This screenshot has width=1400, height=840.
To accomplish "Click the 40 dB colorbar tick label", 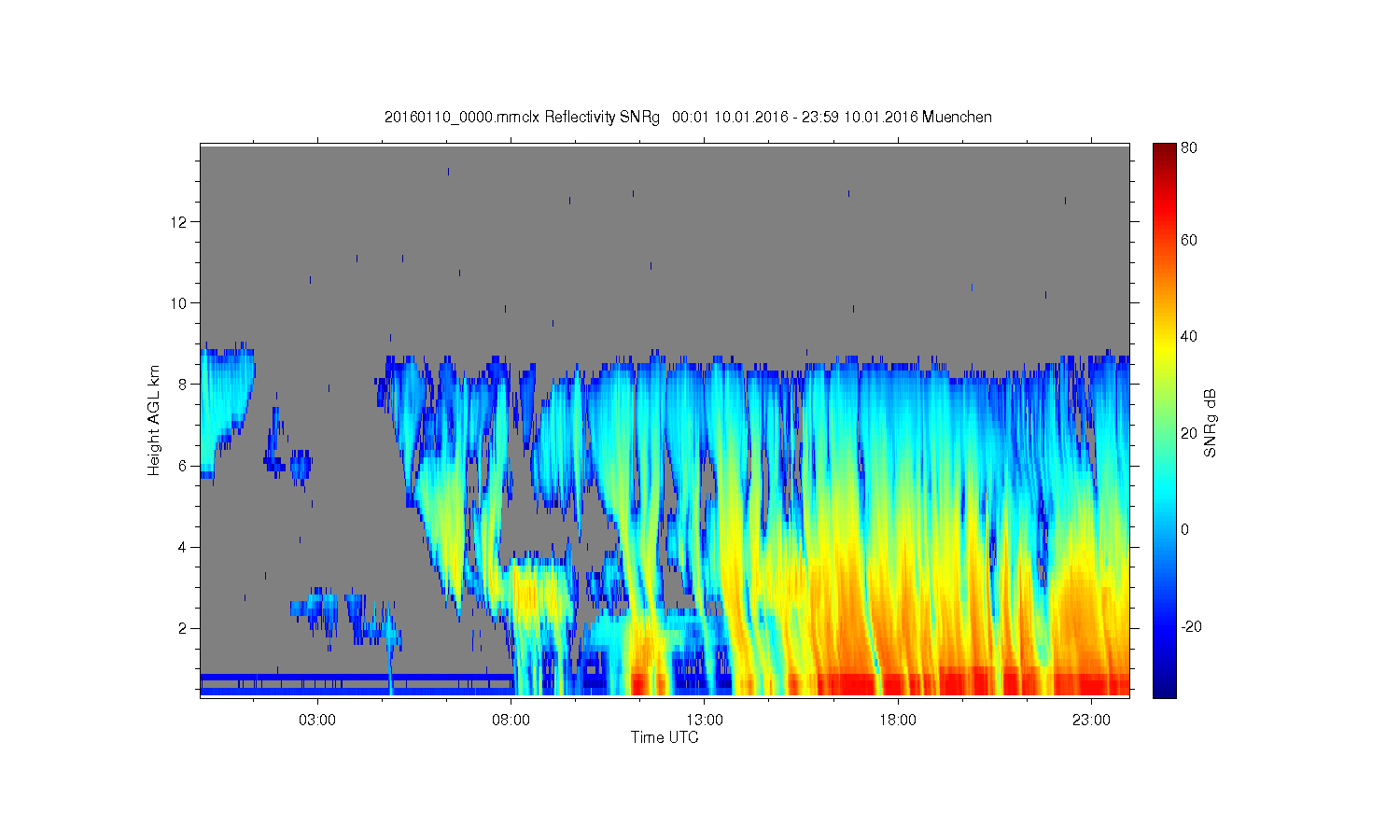I will point(1189,337).
